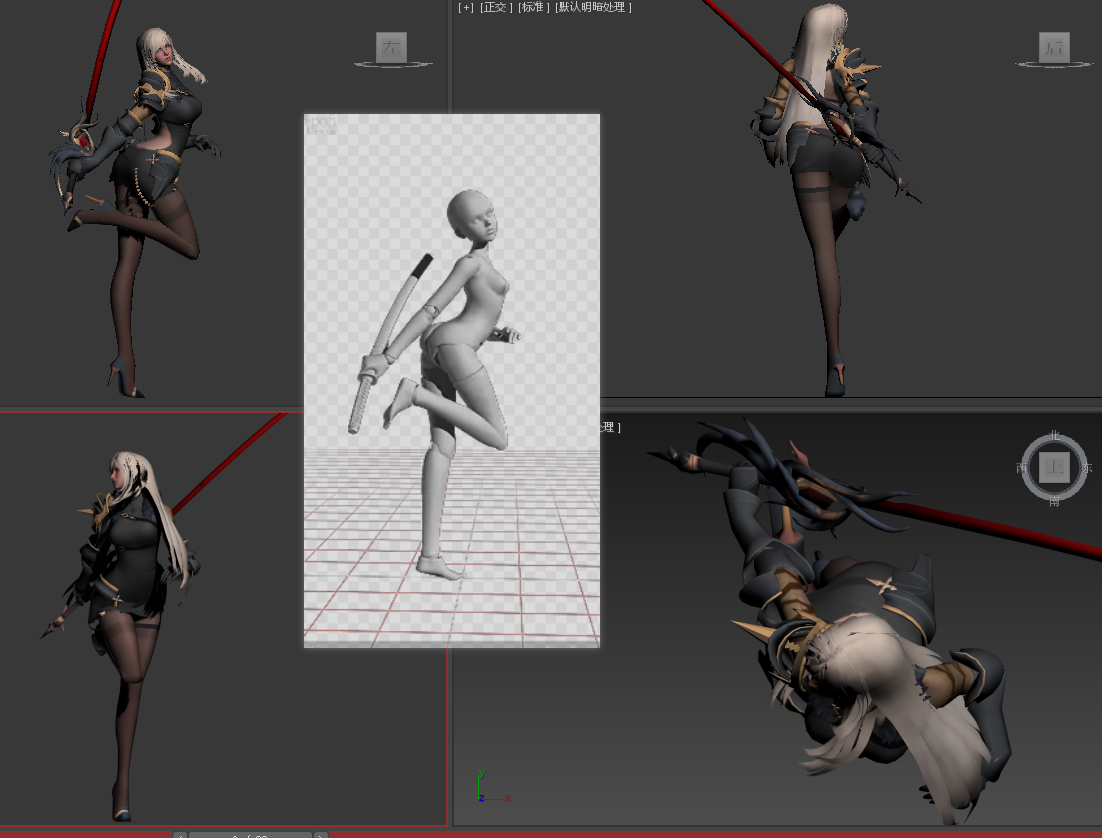Step the time slider back with left arrow
Viewport: 1102px width, 838px height.
coord(180,835)
